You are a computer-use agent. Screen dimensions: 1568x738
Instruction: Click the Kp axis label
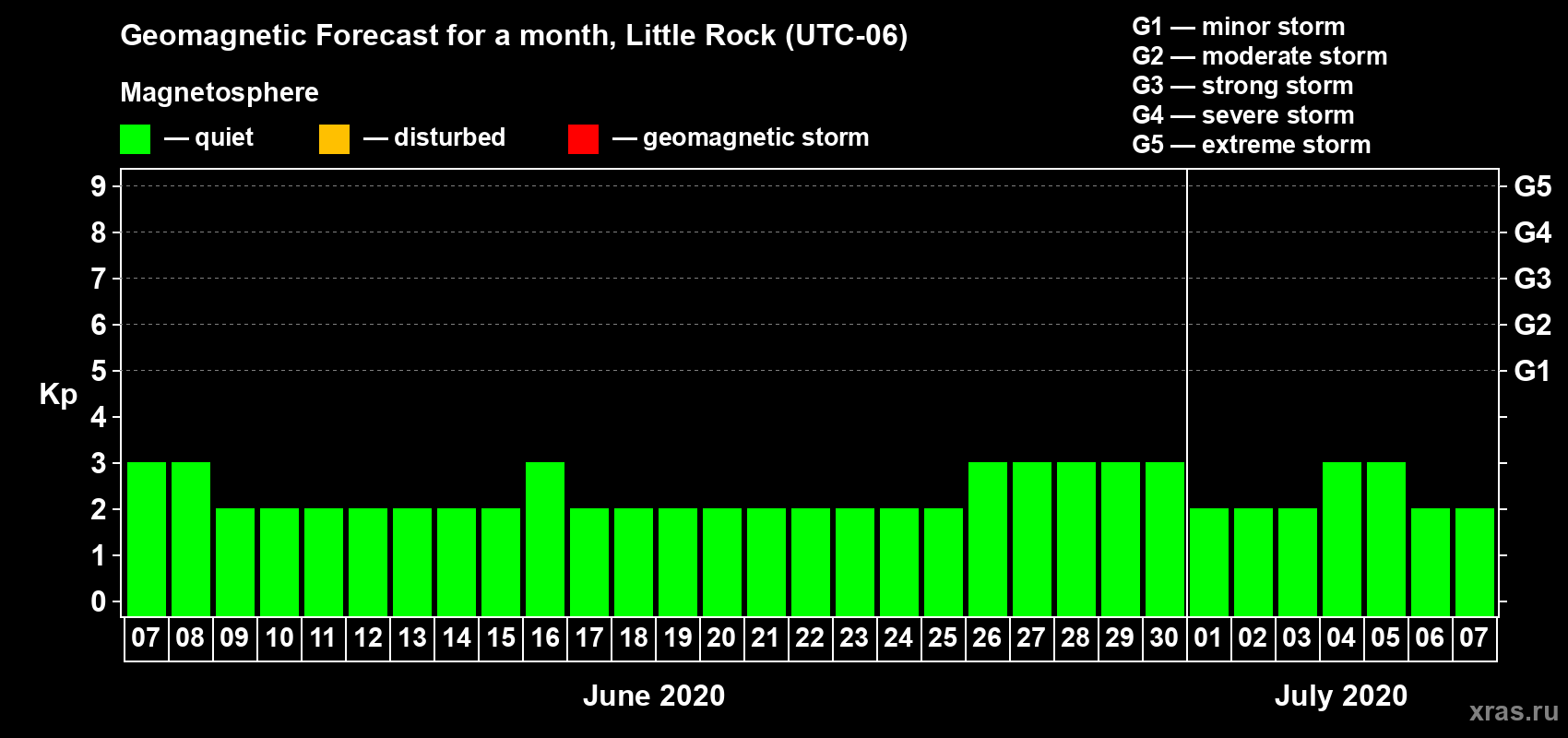pyautogui.click(x=58, y=395)
